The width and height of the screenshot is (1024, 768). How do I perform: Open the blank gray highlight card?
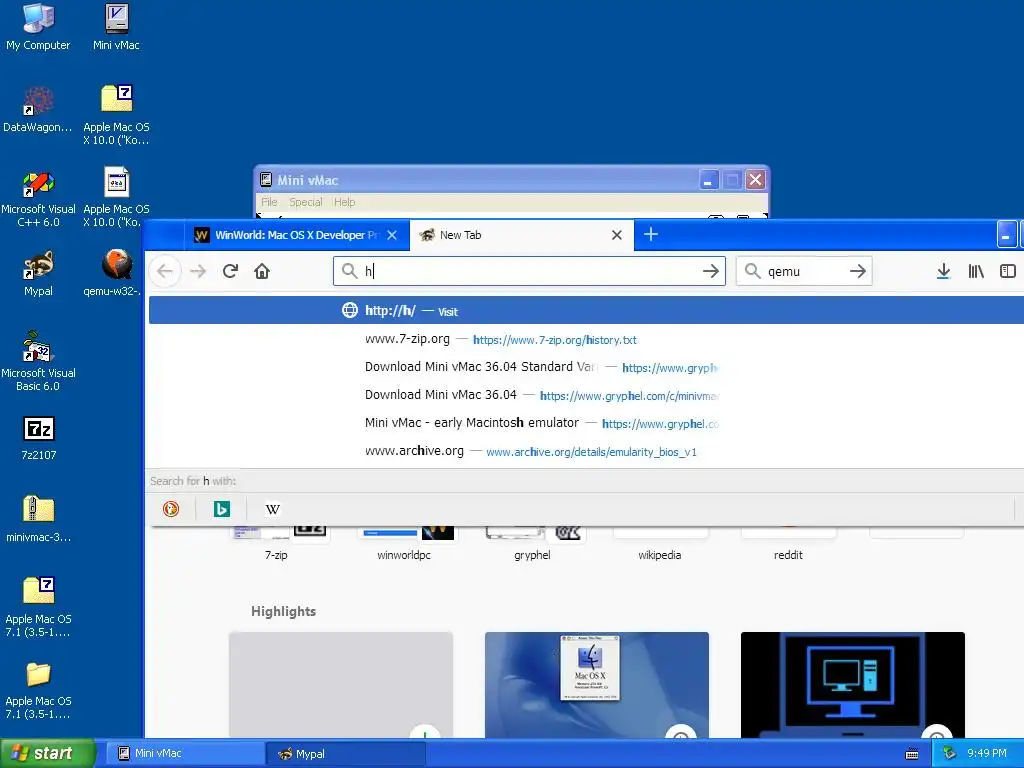(341, 685)
